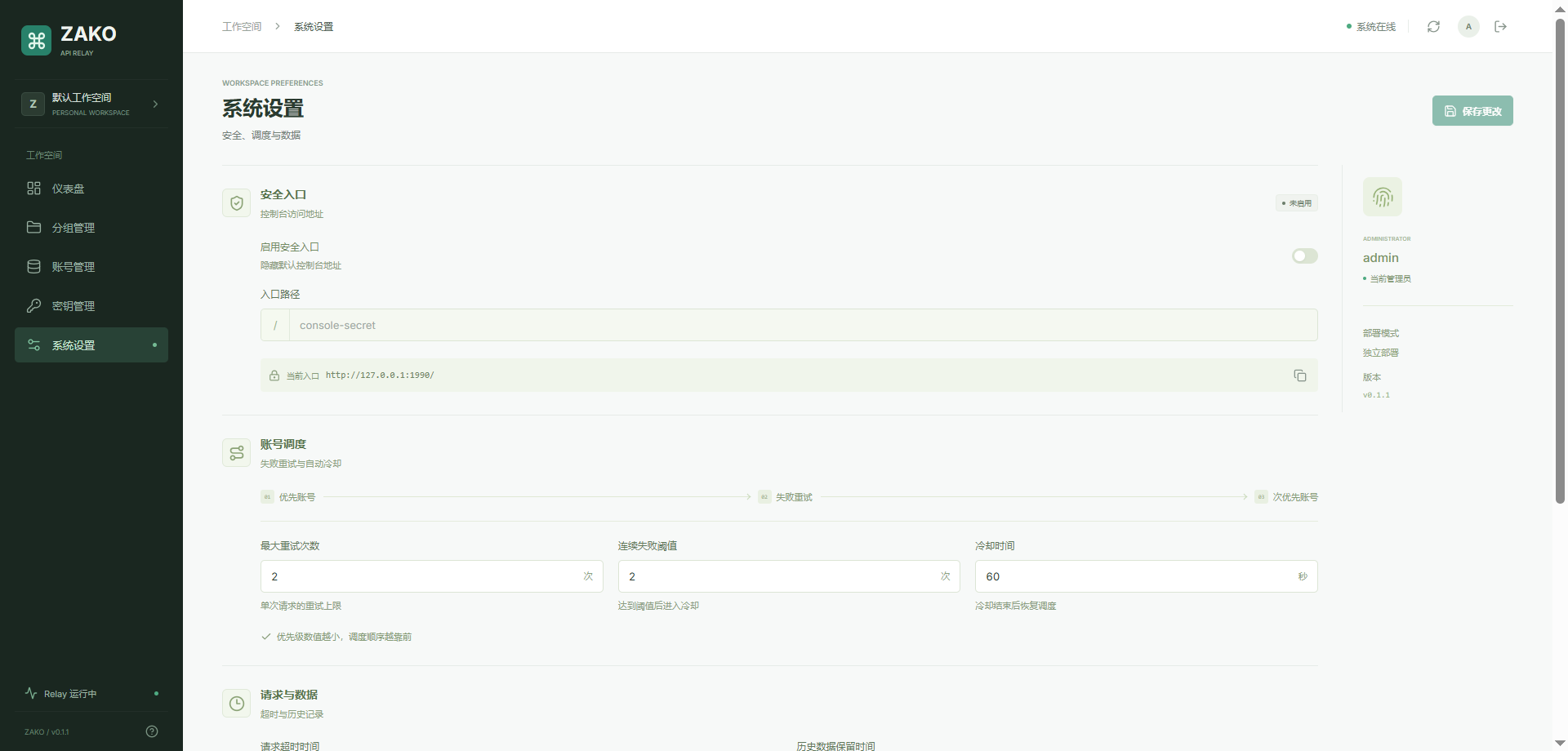Click the 工作空间 breadcrumb link

242,27
